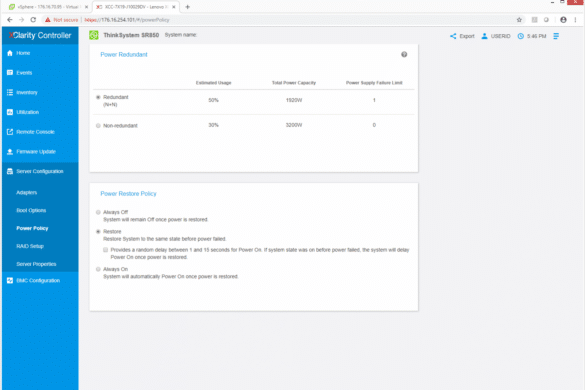
Task: Select the Non-redundant power option
Action: click(x=98, y=126)
